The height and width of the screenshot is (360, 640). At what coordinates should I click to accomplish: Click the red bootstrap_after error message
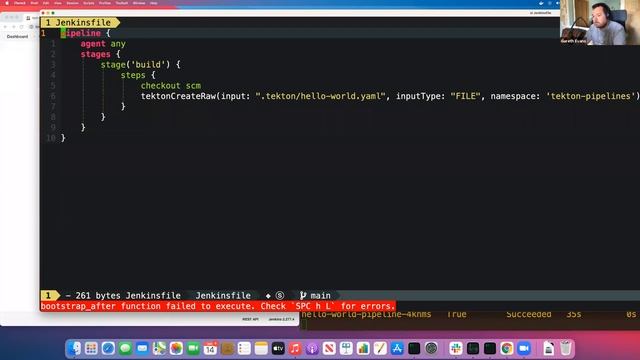[x=218, y=306]
